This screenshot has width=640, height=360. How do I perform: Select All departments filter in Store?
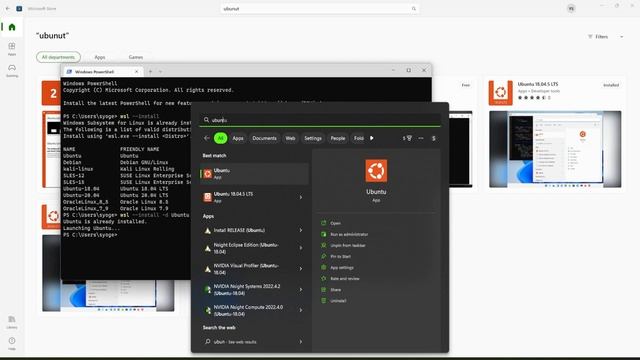[58, 57]
